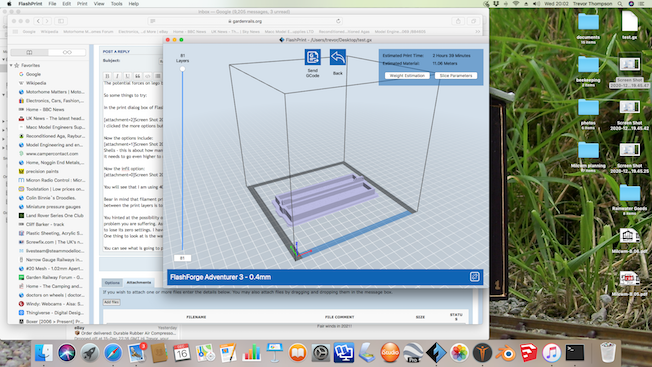Open the Print menu in the menu bar
This screenshot has width=652, height=367.
[82, 4]
